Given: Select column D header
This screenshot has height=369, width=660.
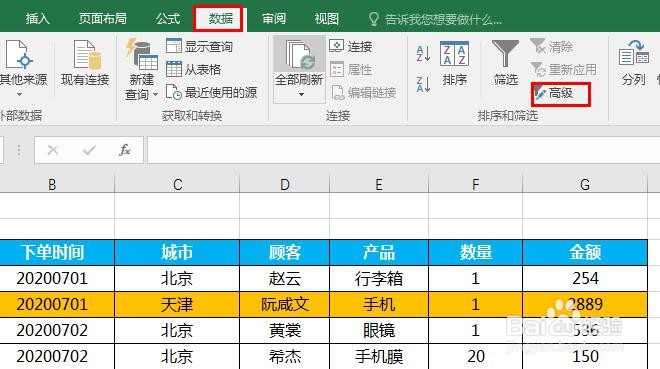Looking at the screenshot, I should pyautogui.click(x=285, y=184).
